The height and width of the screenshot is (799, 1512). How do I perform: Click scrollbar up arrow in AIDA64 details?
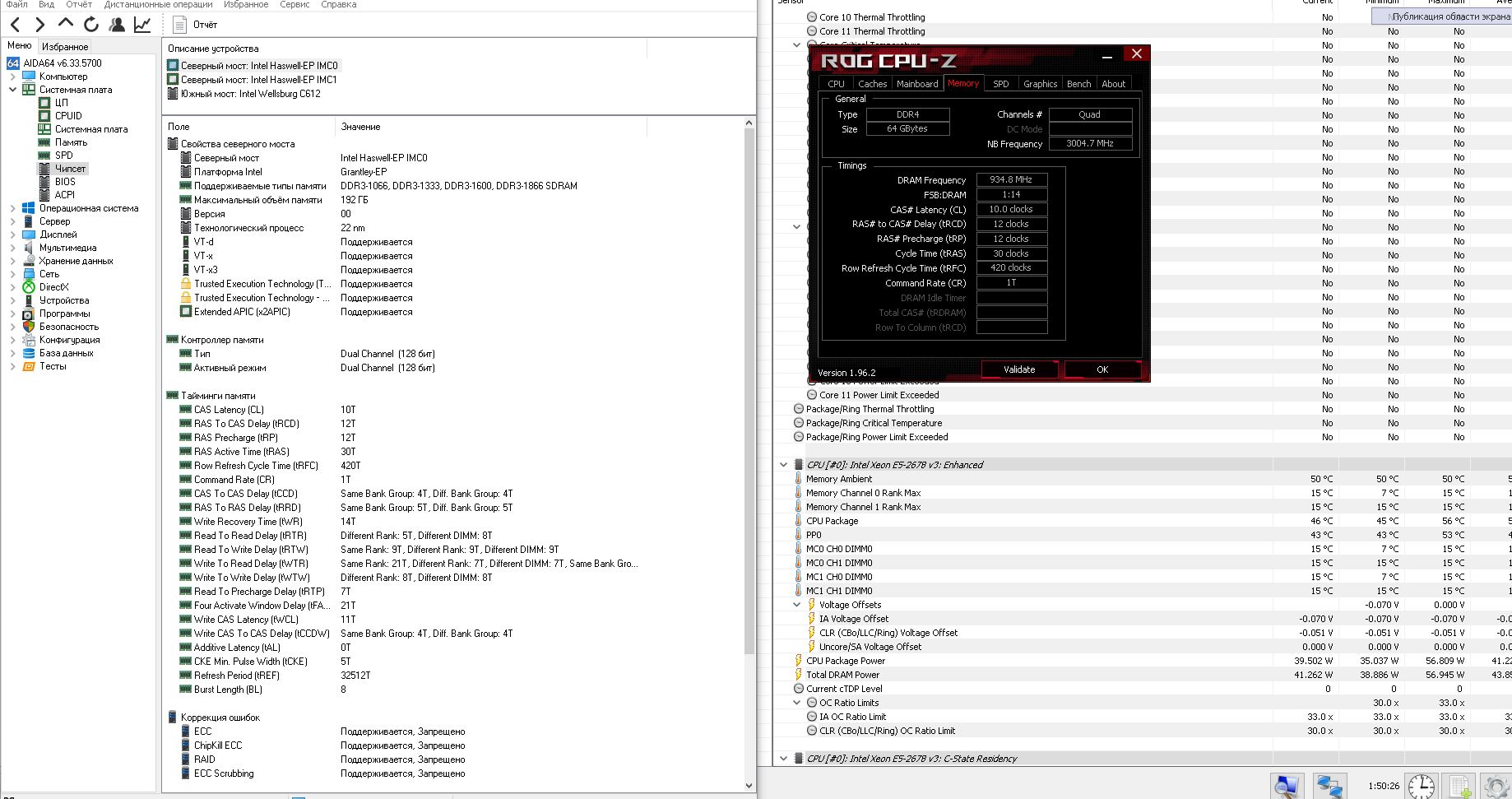(x=749, y=123)
